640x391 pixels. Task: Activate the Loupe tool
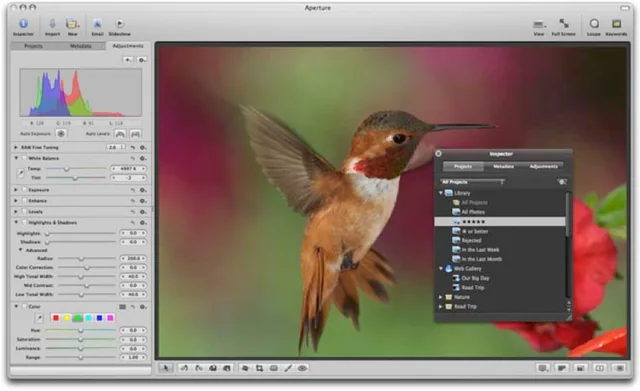point(594,24)
